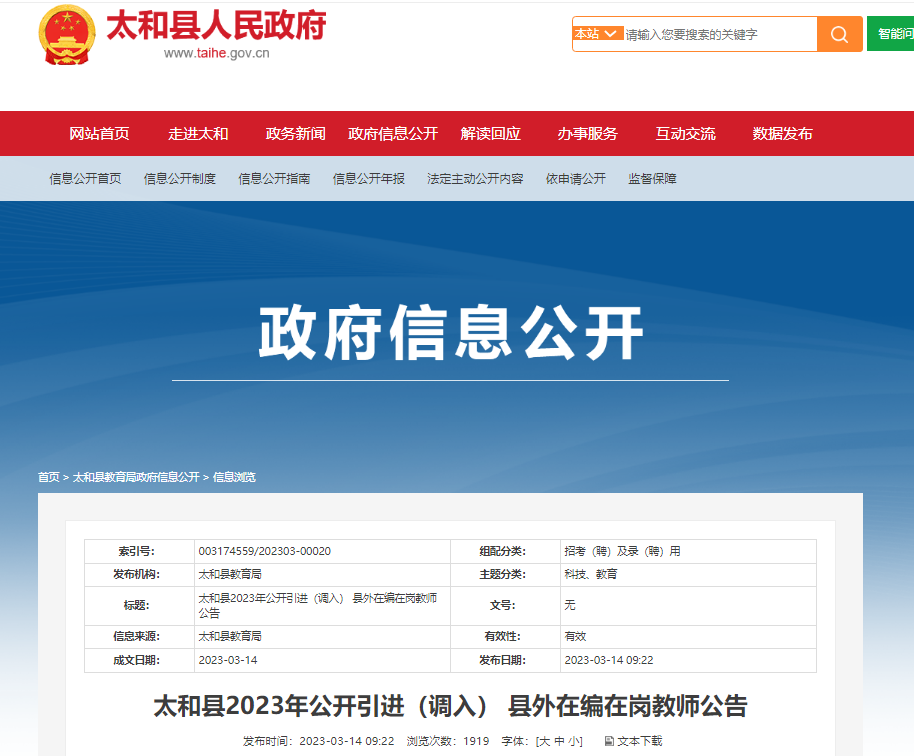The width and height of the screenshot is (914, 756).
Task: Go to the 走进太和 menu
Action: pos(198,134)
